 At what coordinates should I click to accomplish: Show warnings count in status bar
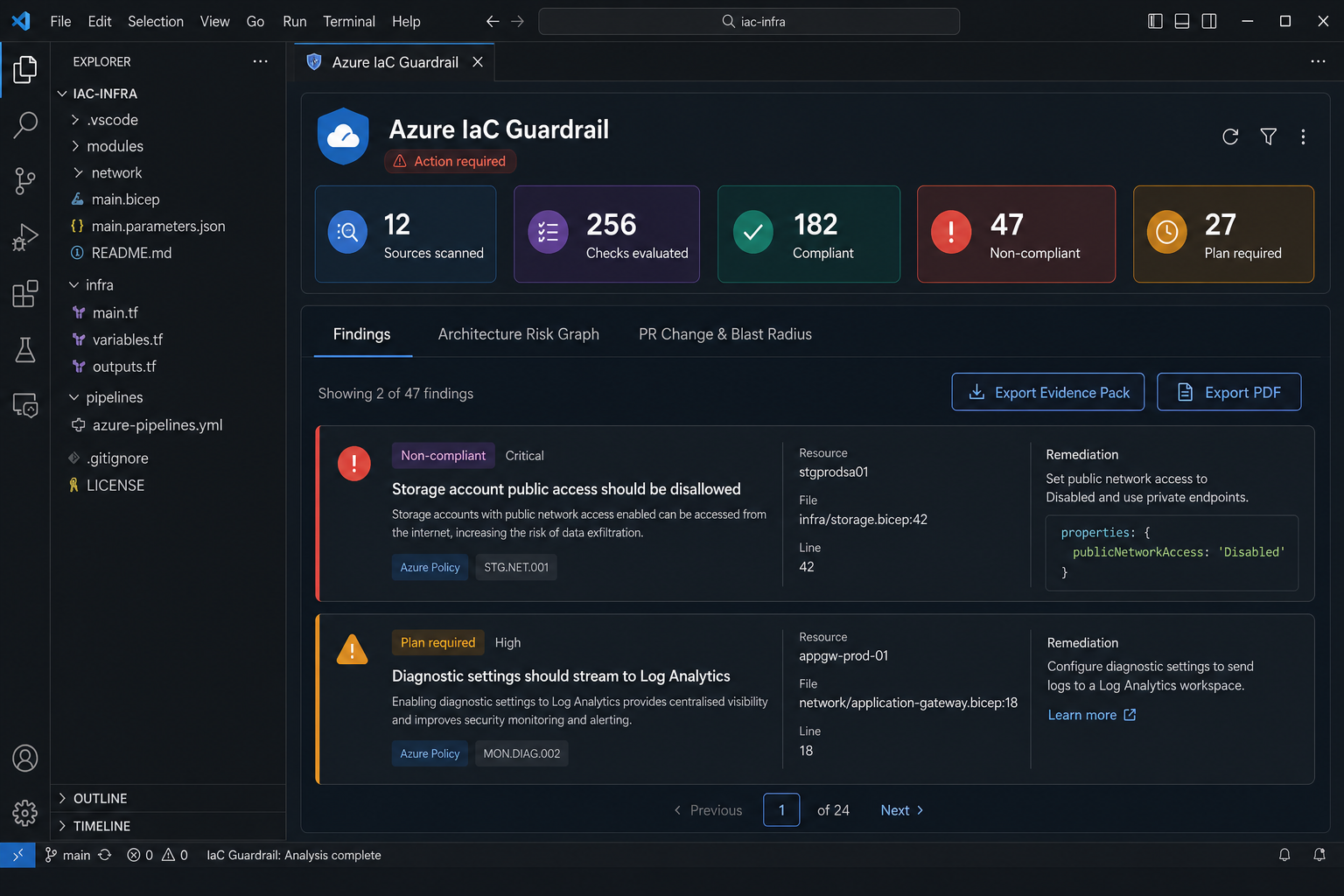pyautogui.click(x=175, y=855)
